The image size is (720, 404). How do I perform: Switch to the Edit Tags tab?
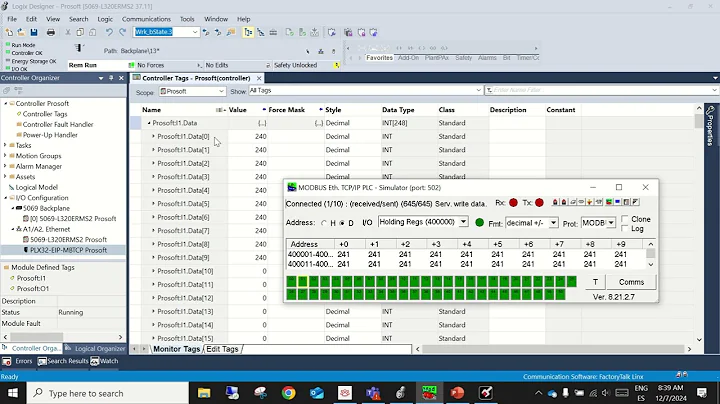[222, 349]
